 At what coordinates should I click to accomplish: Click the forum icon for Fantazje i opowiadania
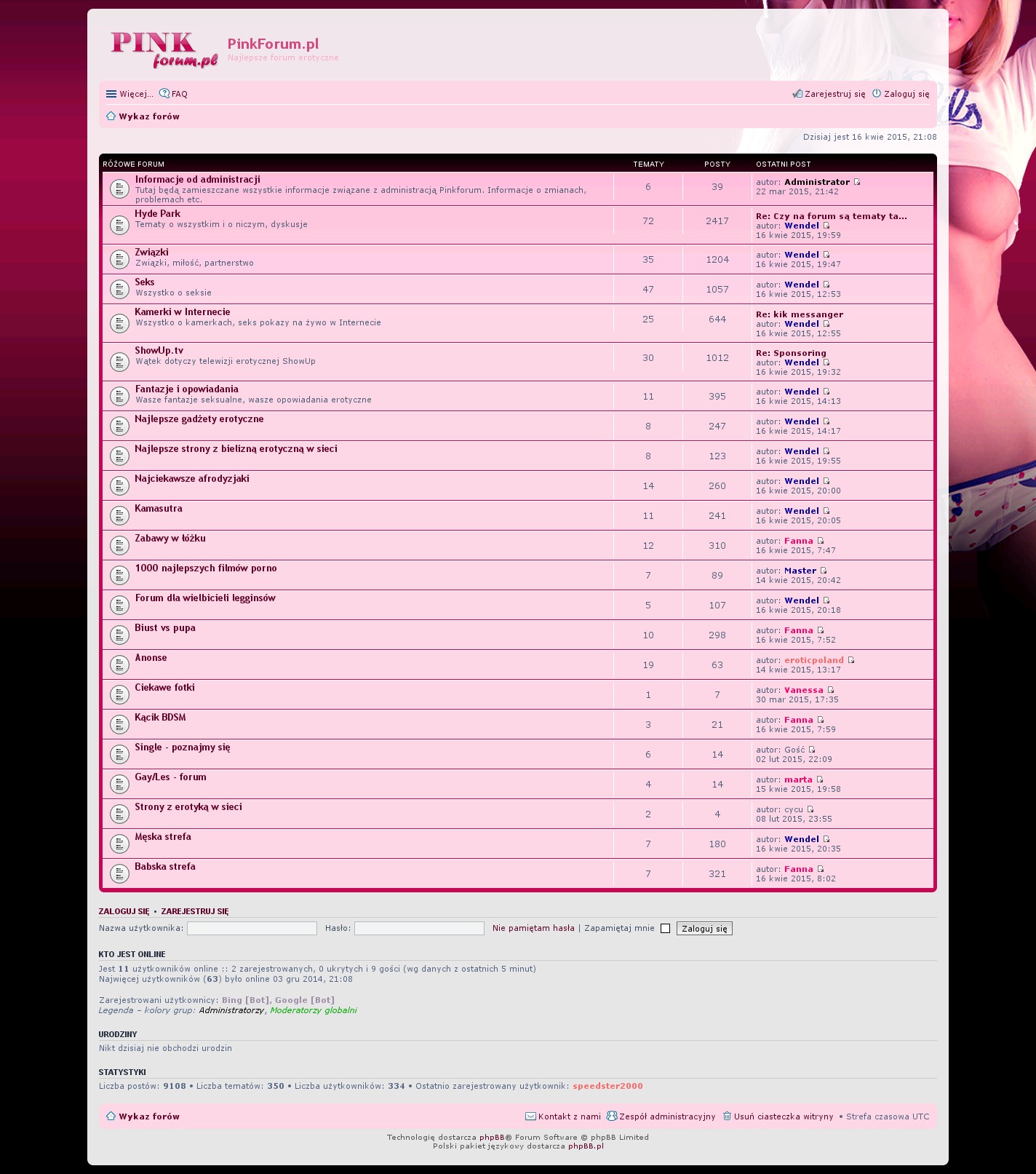(x=119, y=396)
